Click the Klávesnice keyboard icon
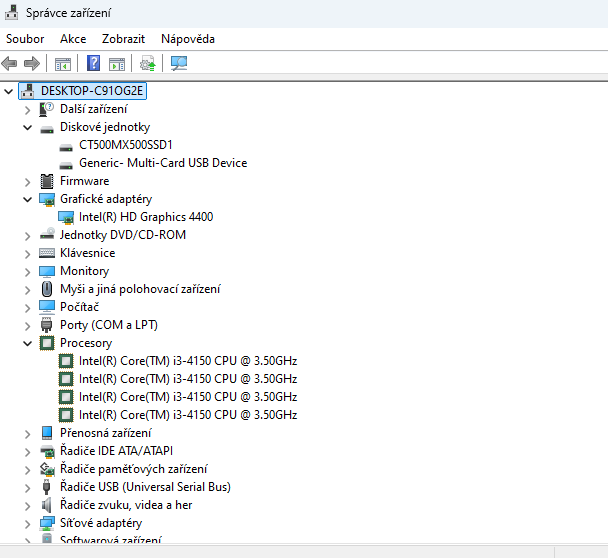This screenshot has width=608, height=558. point(47,253)
